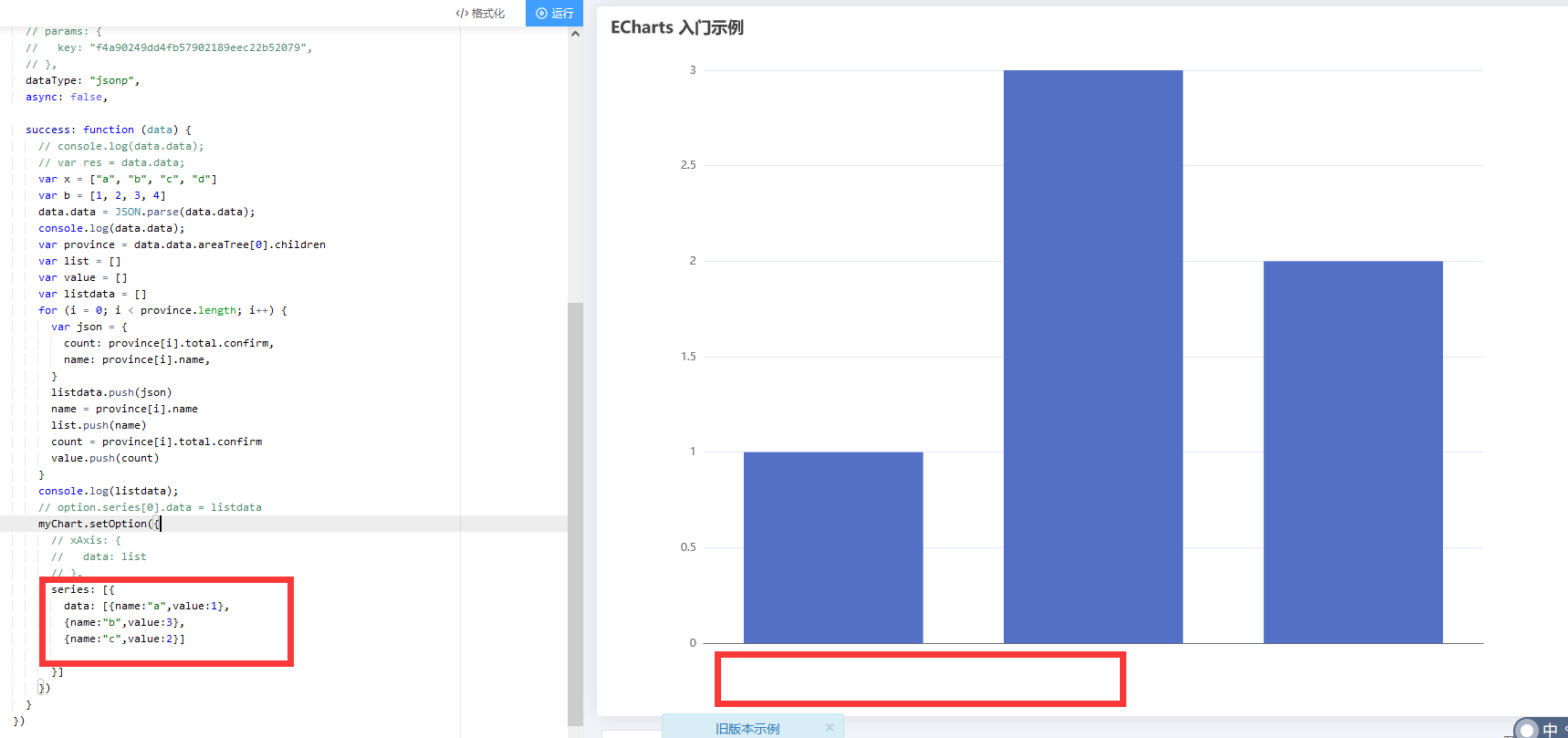
Task: Click the 'series: [{' code line
Action: (82, 589)
